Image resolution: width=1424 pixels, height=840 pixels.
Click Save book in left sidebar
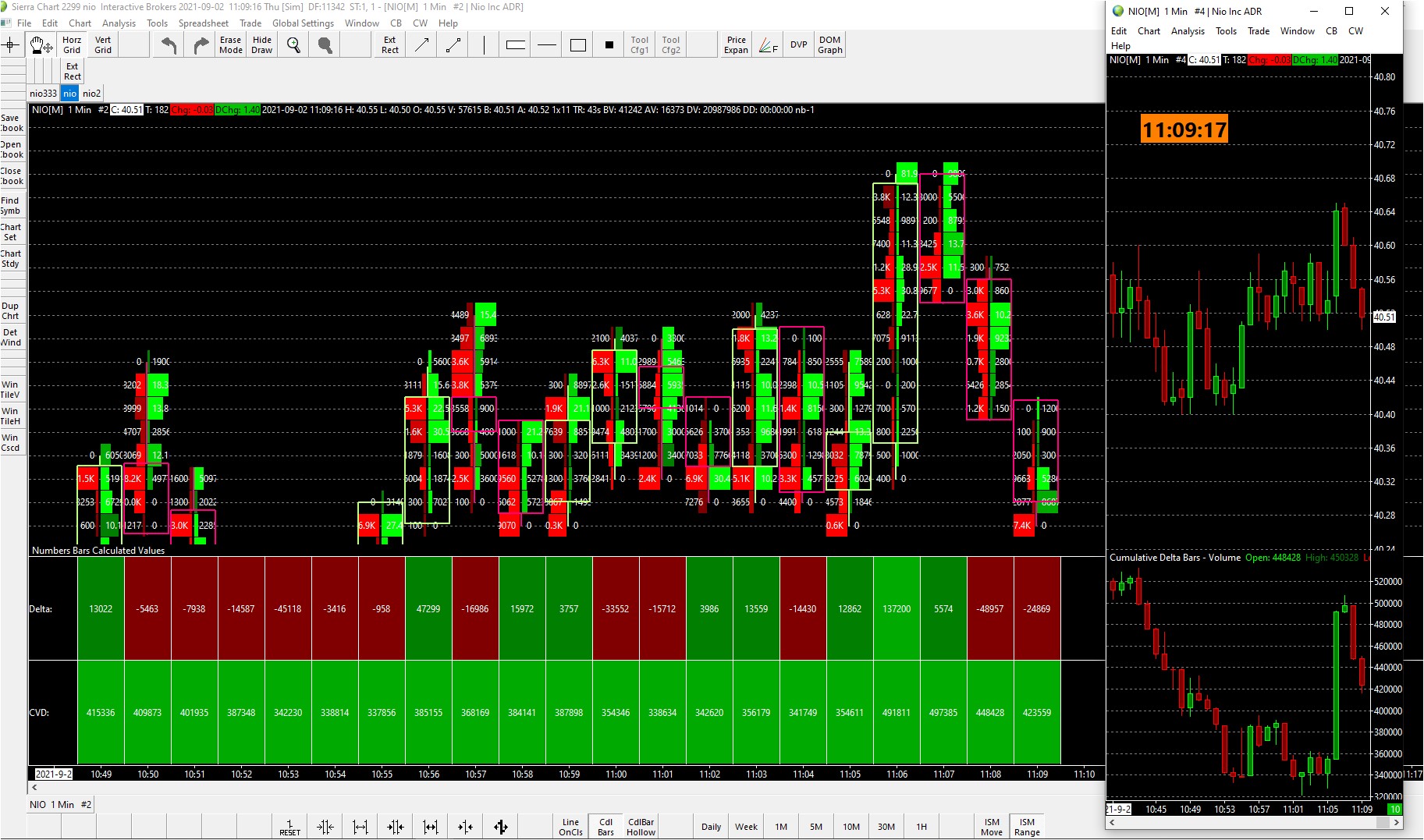pos(12,123)
